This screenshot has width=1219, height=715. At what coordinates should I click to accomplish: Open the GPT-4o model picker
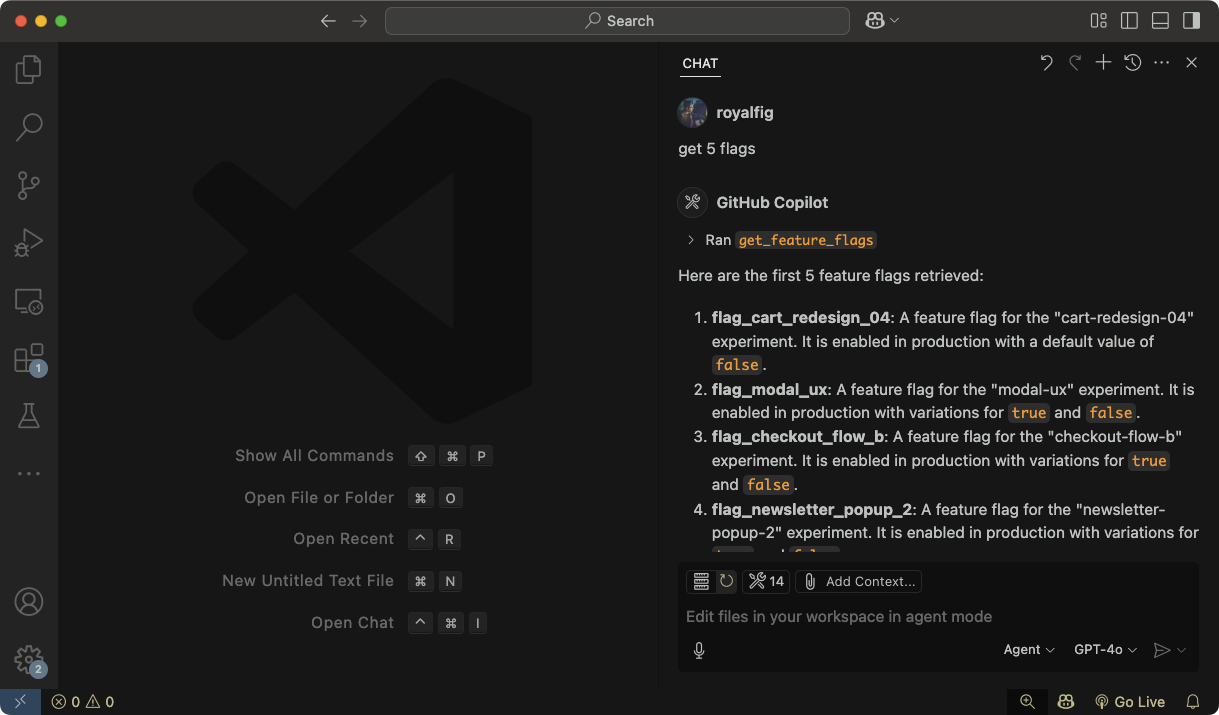(1105, 650)
